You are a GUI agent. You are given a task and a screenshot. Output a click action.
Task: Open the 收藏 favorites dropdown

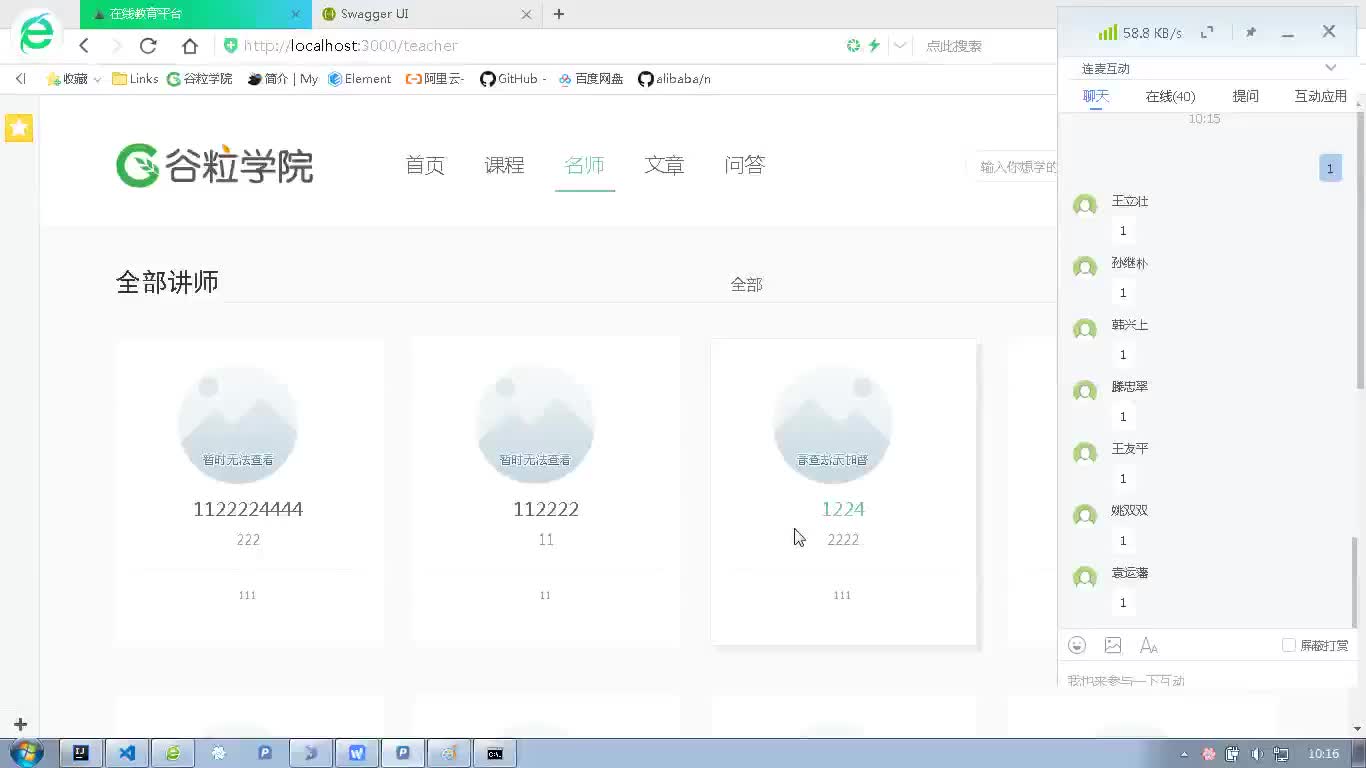(74, 79)
